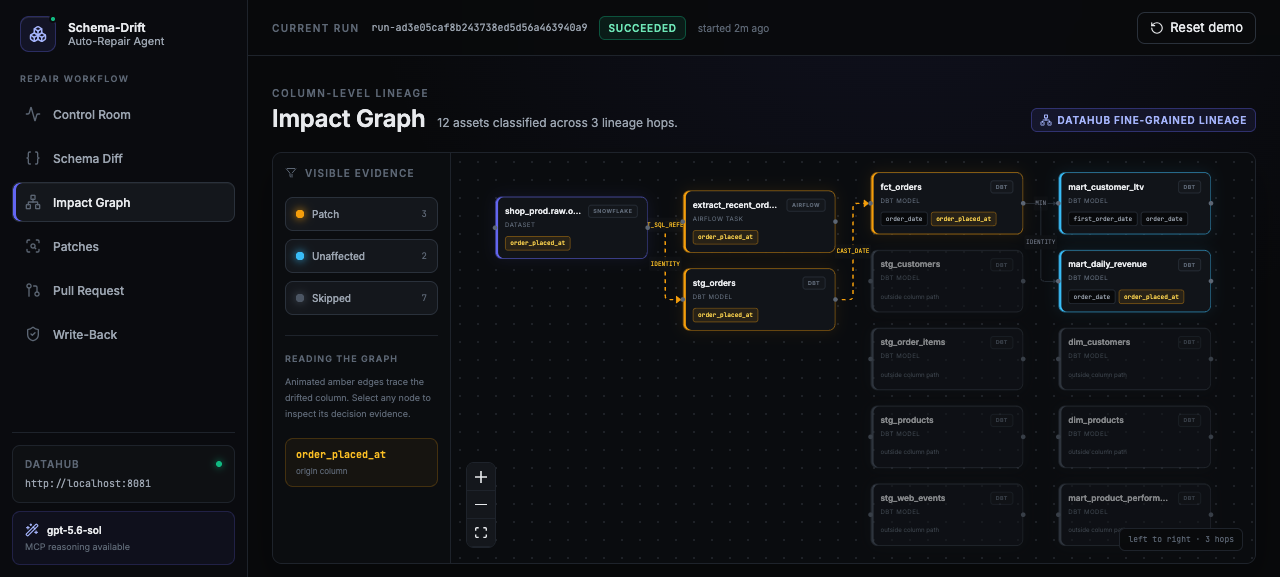Toggle the Patch evidence filter
The width and height of the screenshot is (1280, 577).
[x=361, y=214]
